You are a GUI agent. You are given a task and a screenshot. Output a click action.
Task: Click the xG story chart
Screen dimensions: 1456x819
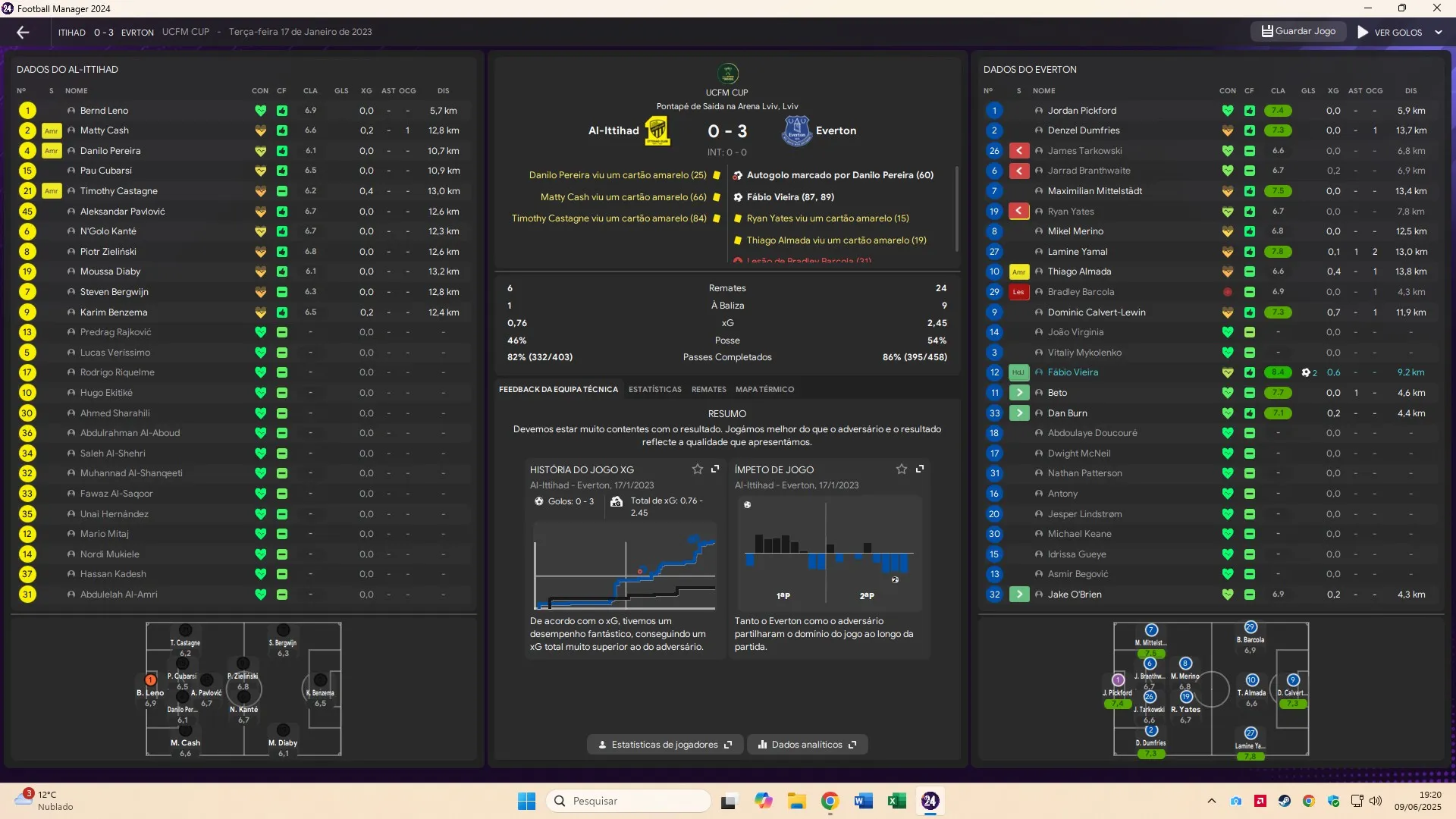625,566
